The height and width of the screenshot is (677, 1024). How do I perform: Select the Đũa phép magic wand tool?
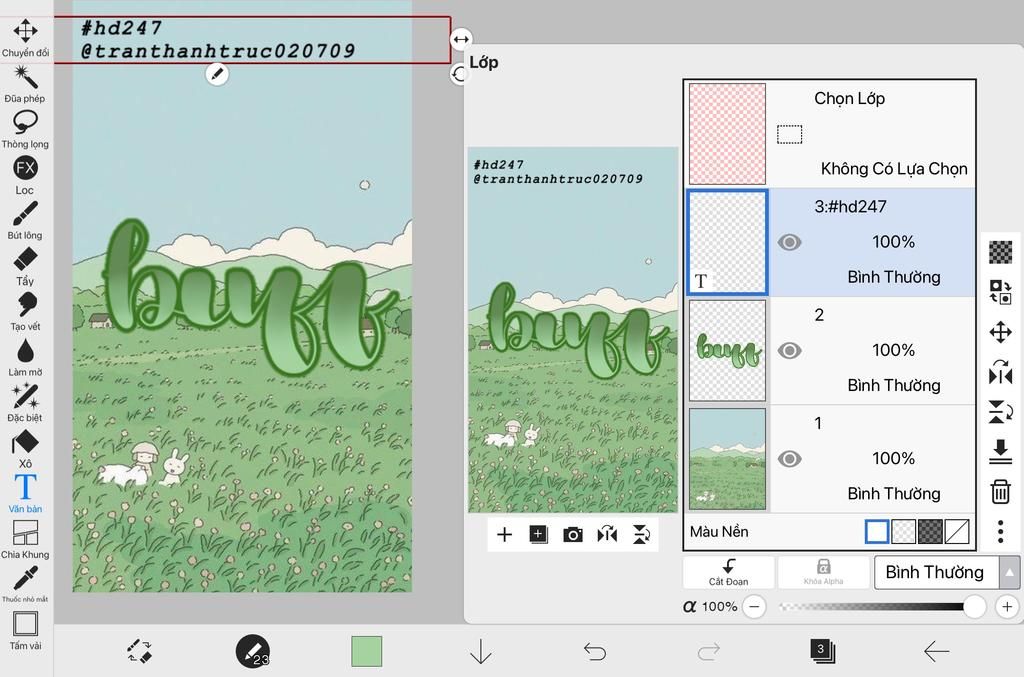[25, 84]
